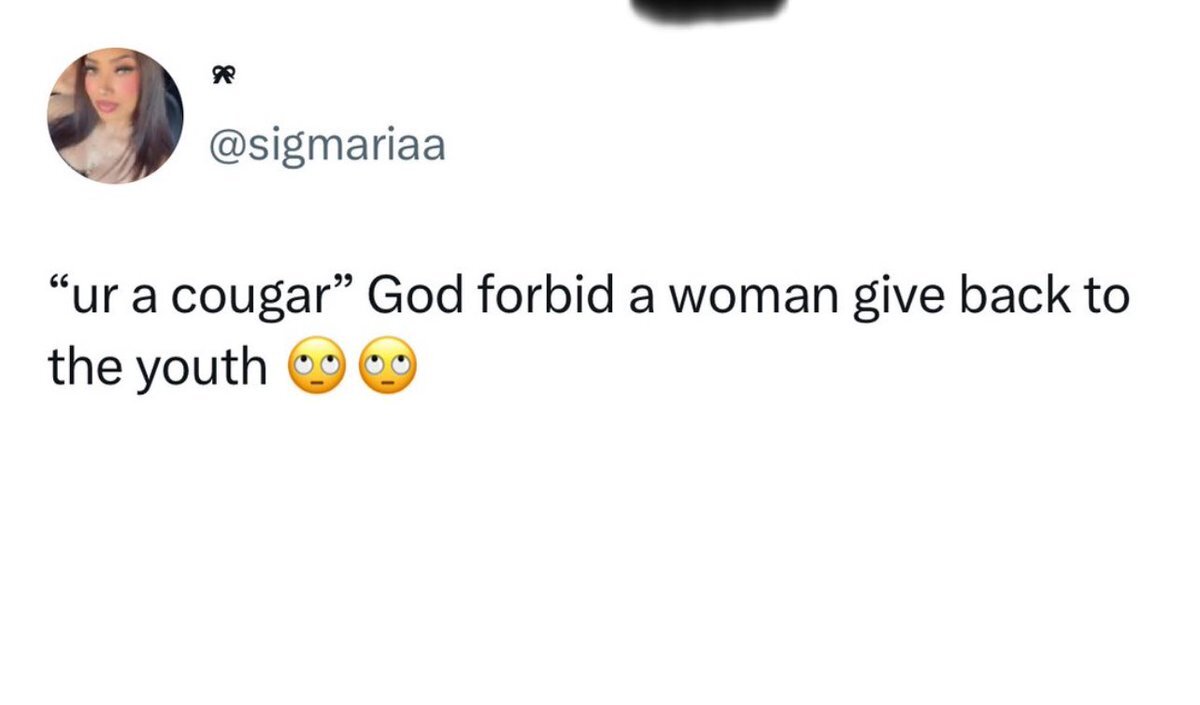Screen dimensions: 1200x705
Task: Open the sigmariaa profile picture
Action: [x=117, y=116]
